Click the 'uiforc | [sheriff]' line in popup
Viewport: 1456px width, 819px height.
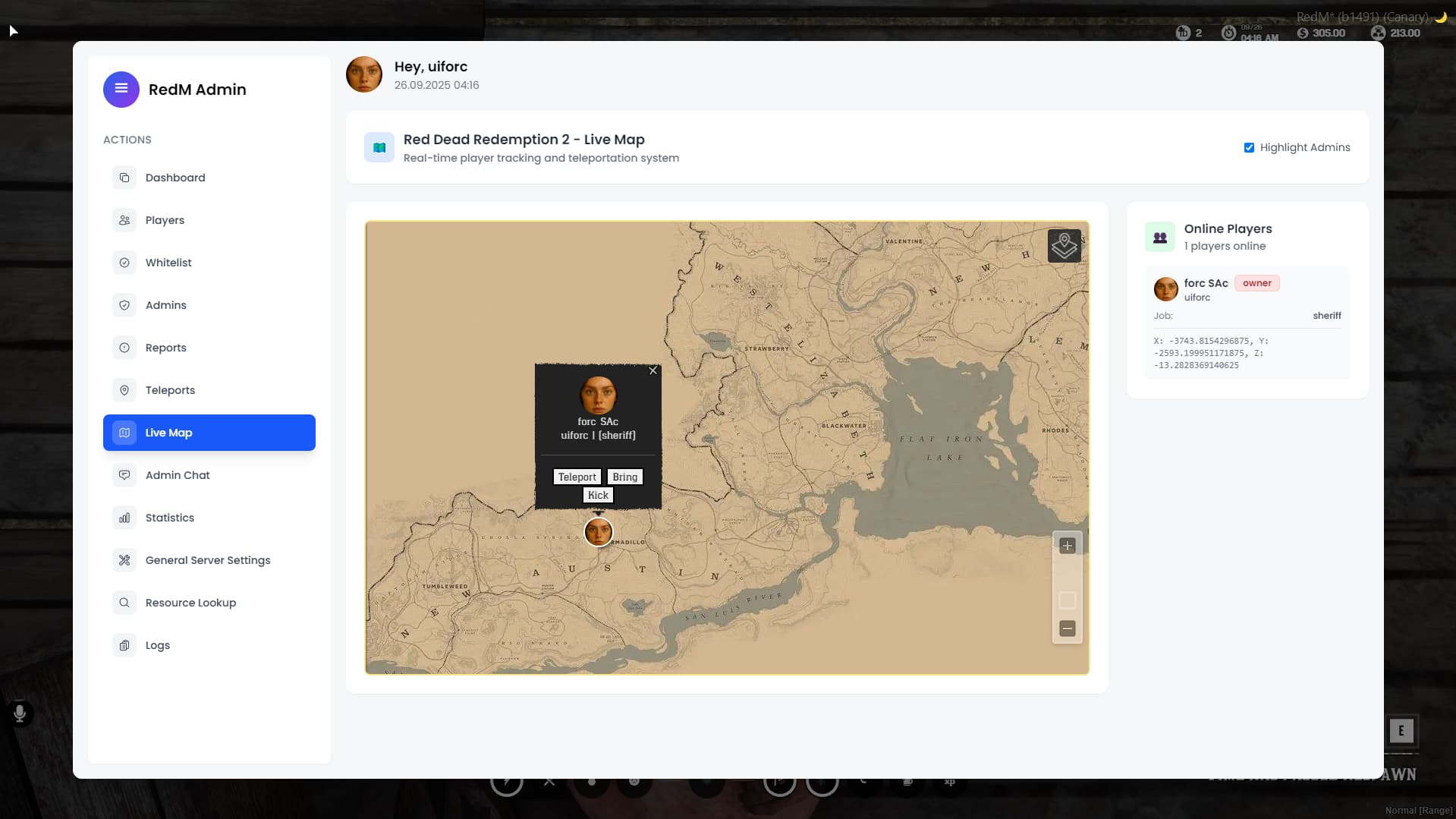[598, 436]
